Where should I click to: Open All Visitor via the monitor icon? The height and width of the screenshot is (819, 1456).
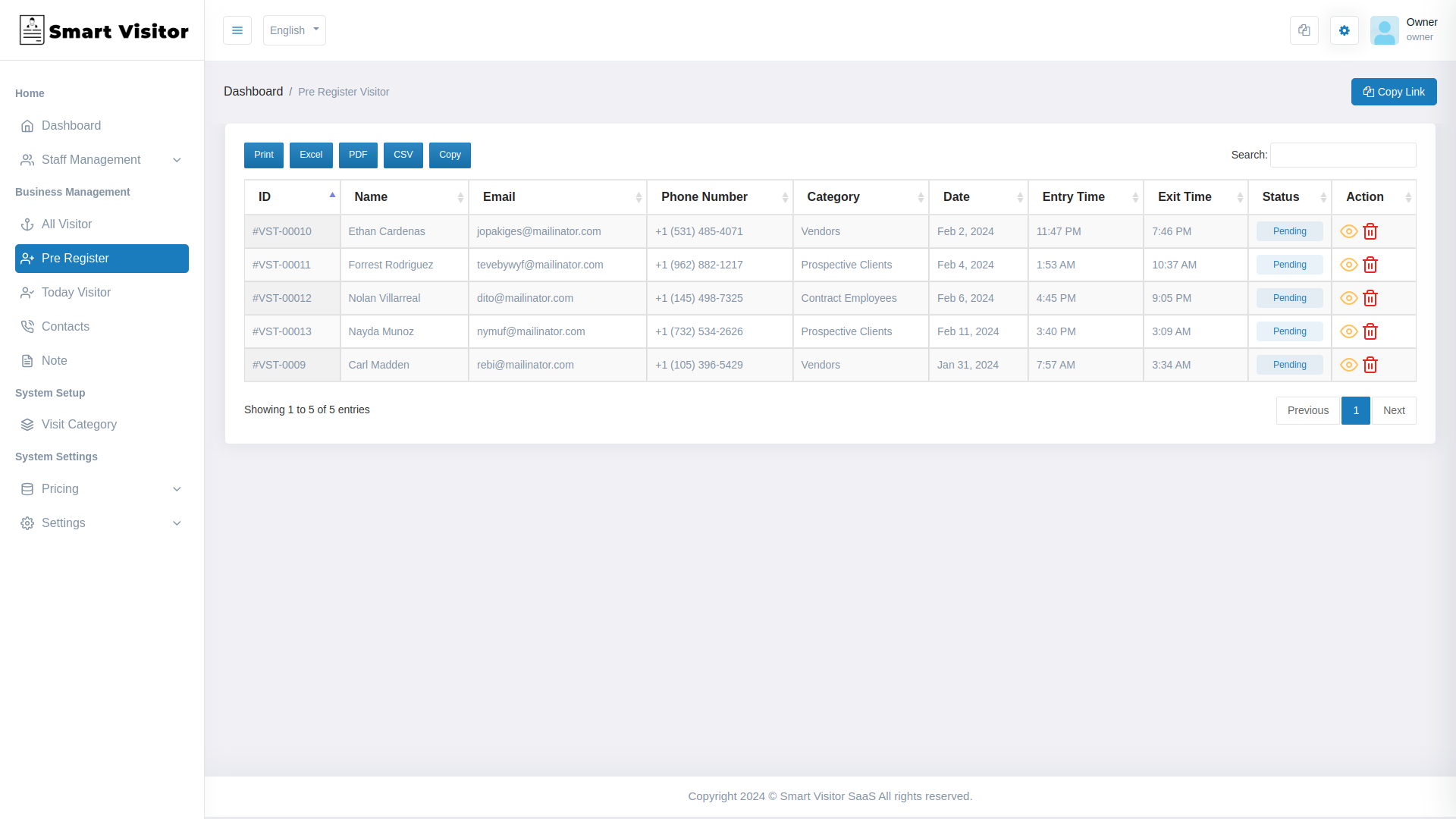(x=27, y=224)
